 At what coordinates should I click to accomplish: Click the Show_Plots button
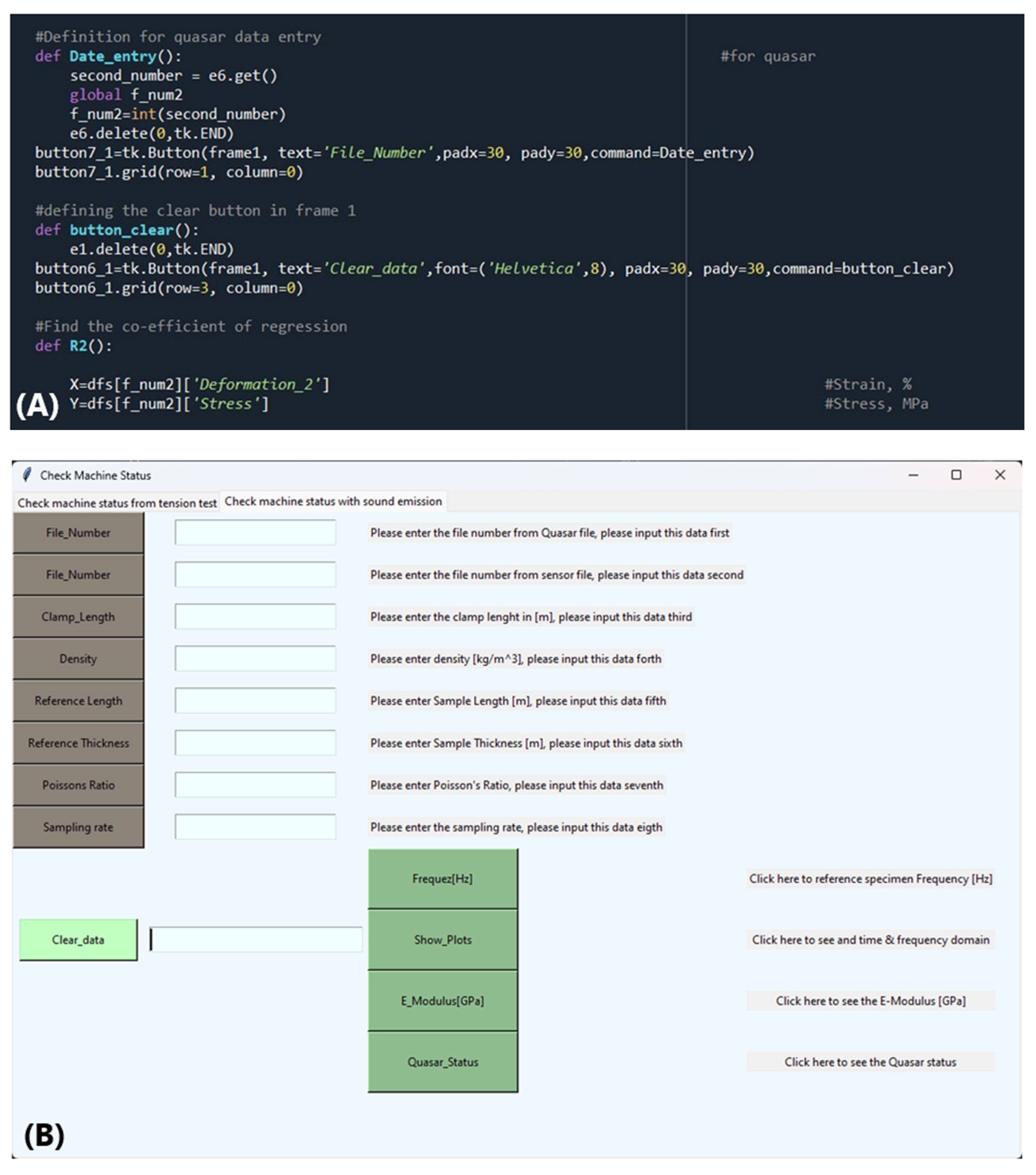442,939
